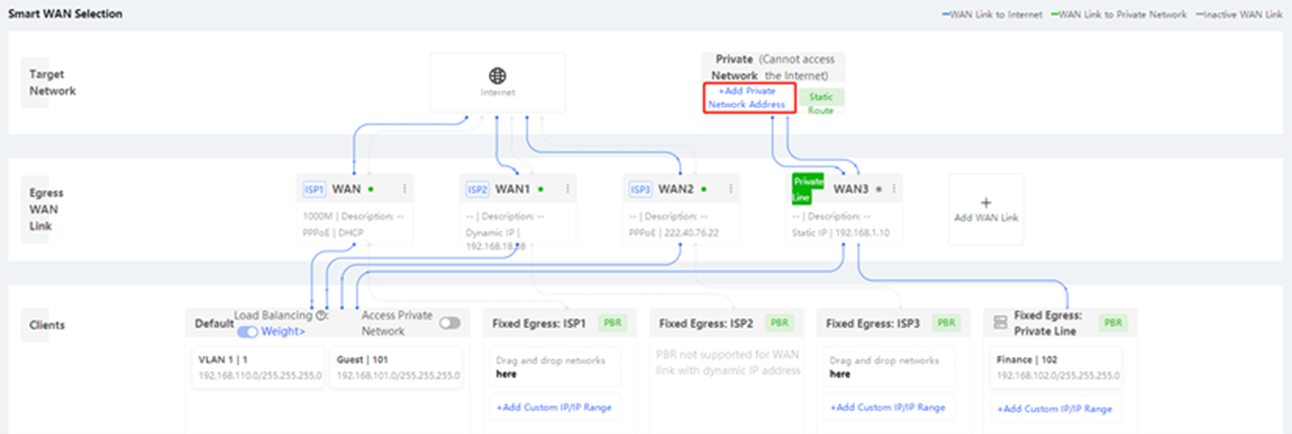
Task: Click +Add Private Network Address link
Action: 747,97
